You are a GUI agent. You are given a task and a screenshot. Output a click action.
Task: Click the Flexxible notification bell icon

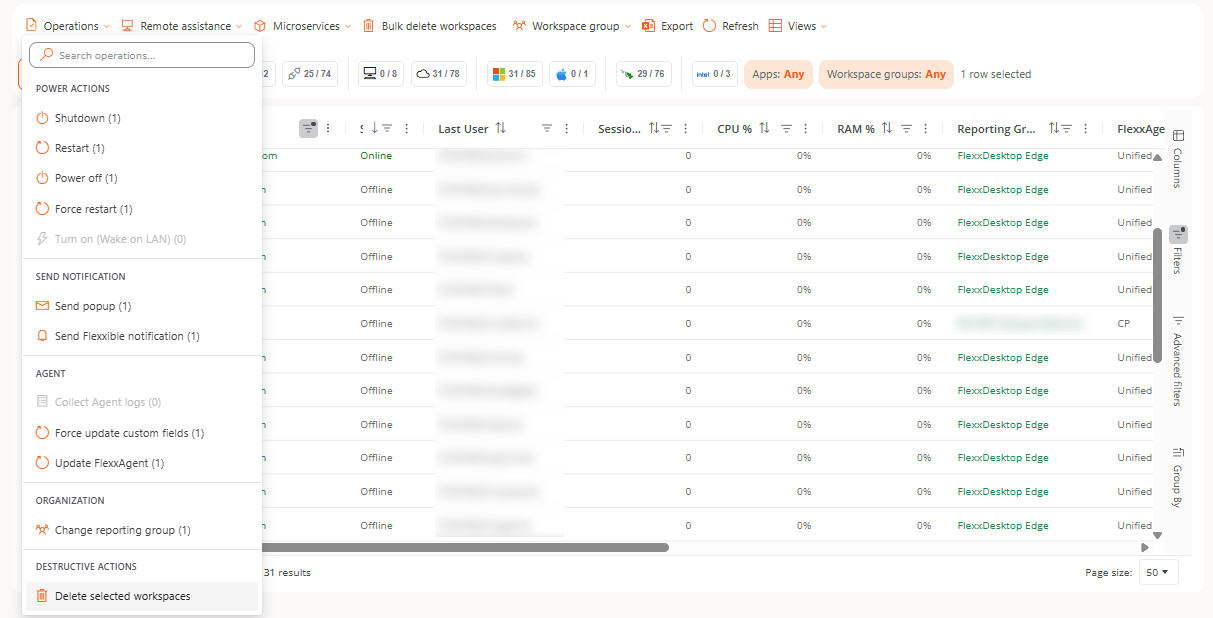[42, 336]
